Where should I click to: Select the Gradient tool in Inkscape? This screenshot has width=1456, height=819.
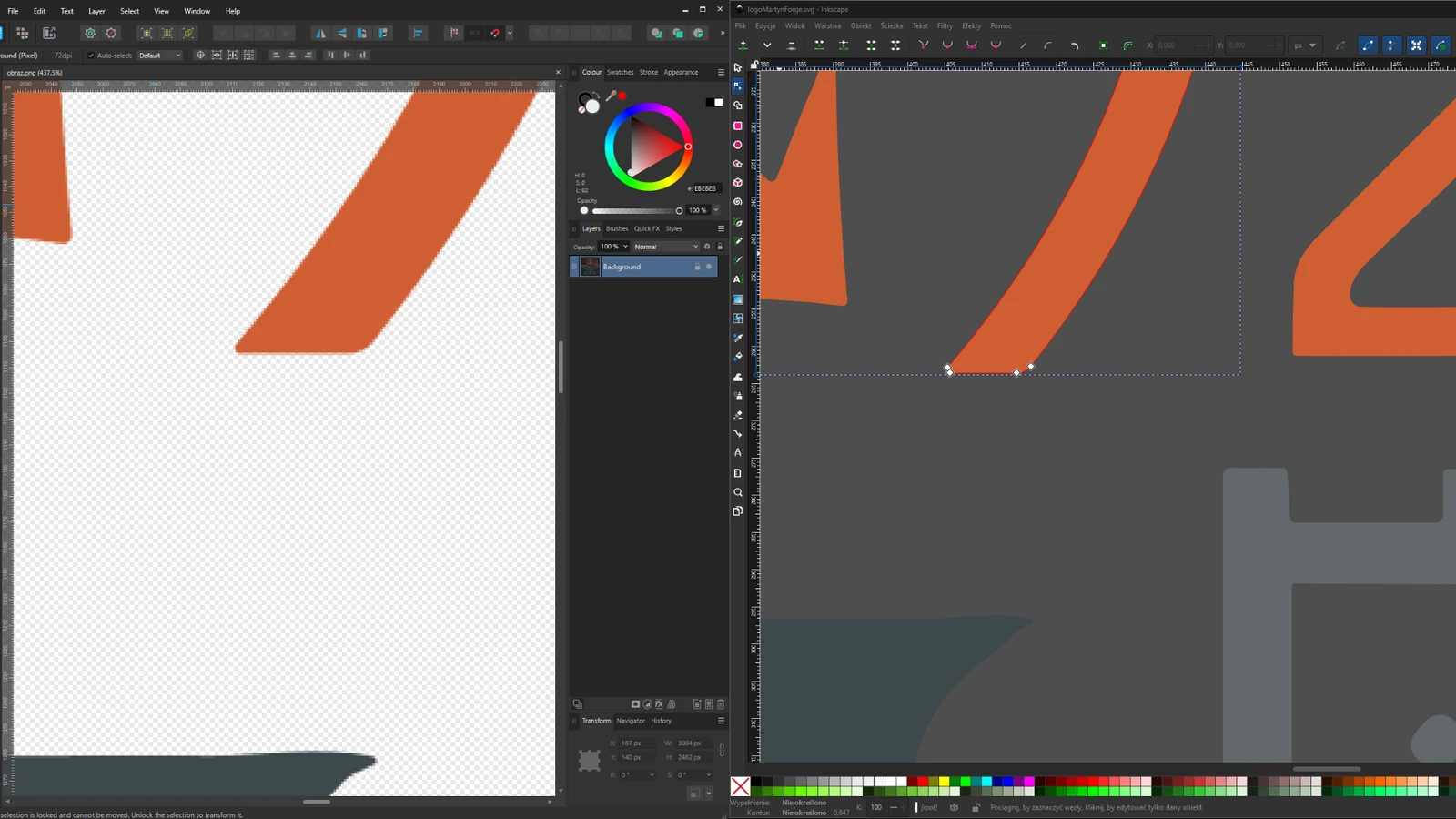[x=738, y=299]
